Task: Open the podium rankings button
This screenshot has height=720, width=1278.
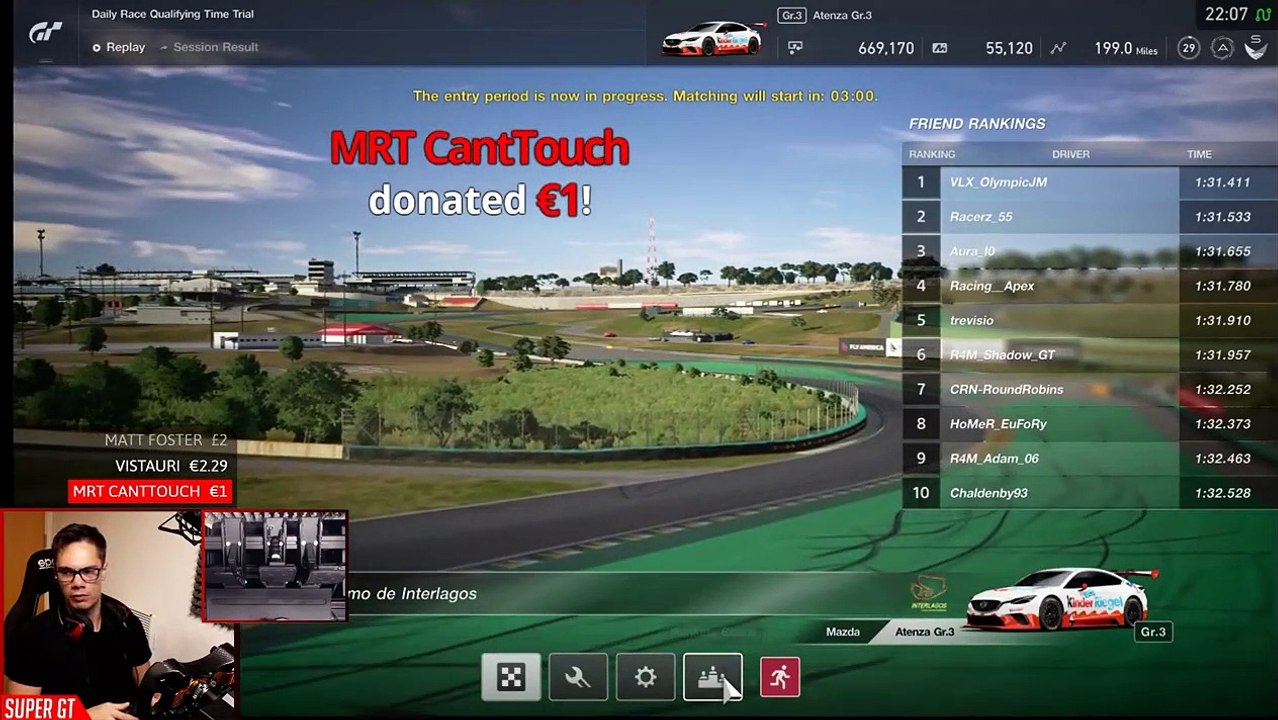Action: 712,678
